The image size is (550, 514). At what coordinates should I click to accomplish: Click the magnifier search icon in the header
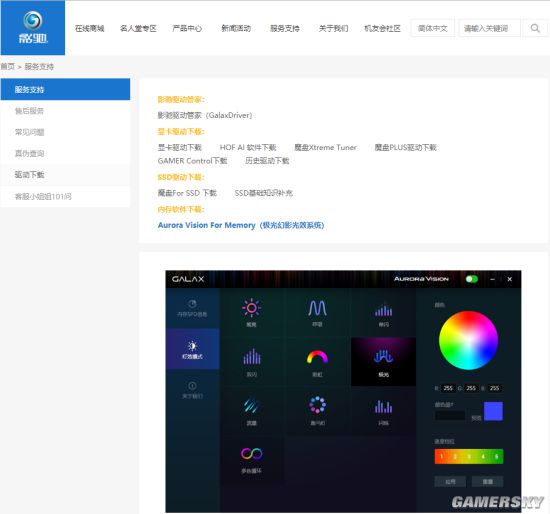click(x=535, y=28)
